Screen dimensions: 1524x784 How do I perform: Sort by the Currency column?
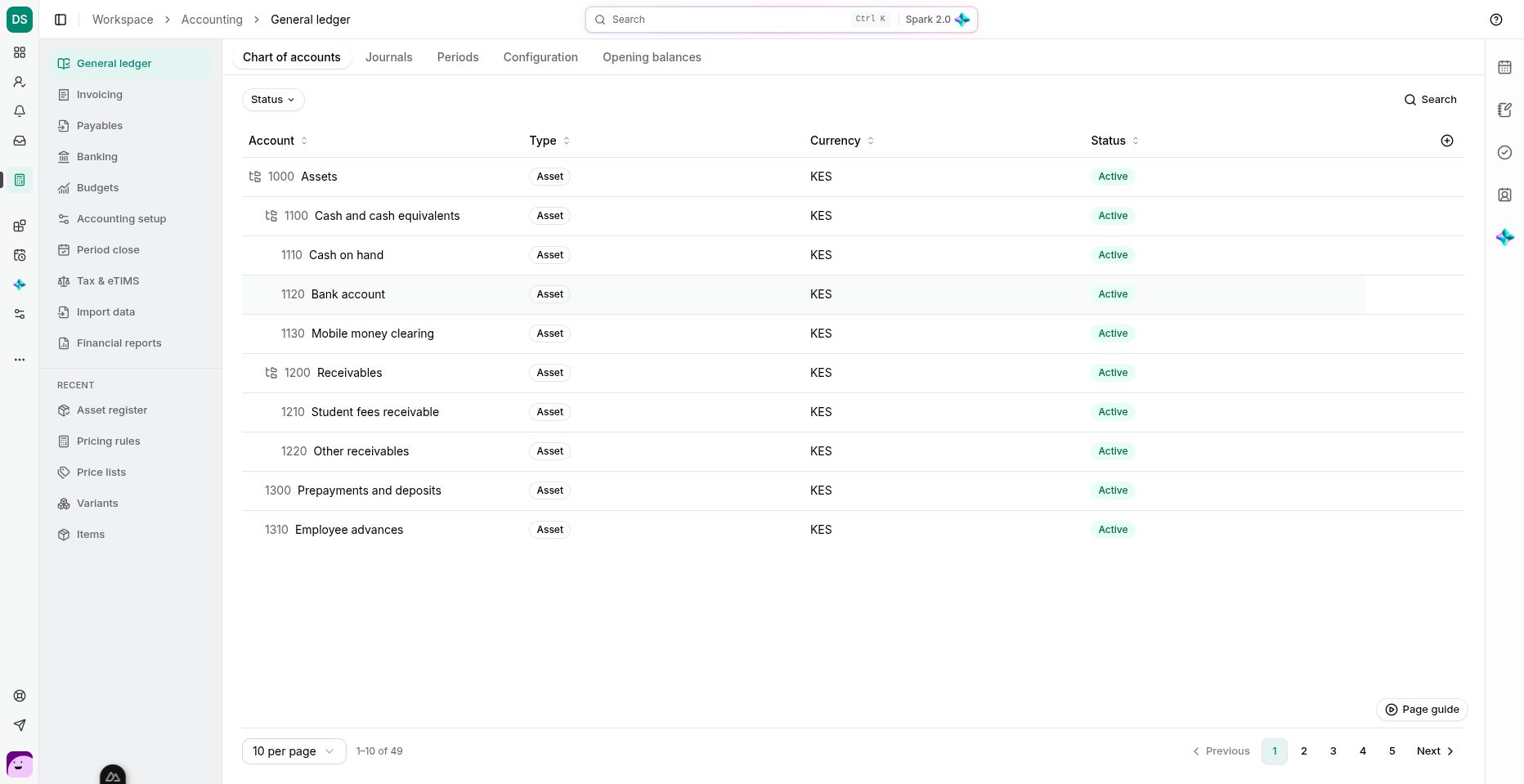842,141
